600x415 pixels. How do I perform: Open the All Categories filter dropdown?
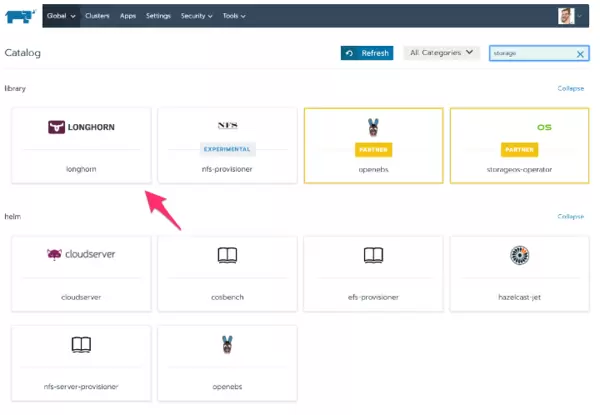[442, 53]
